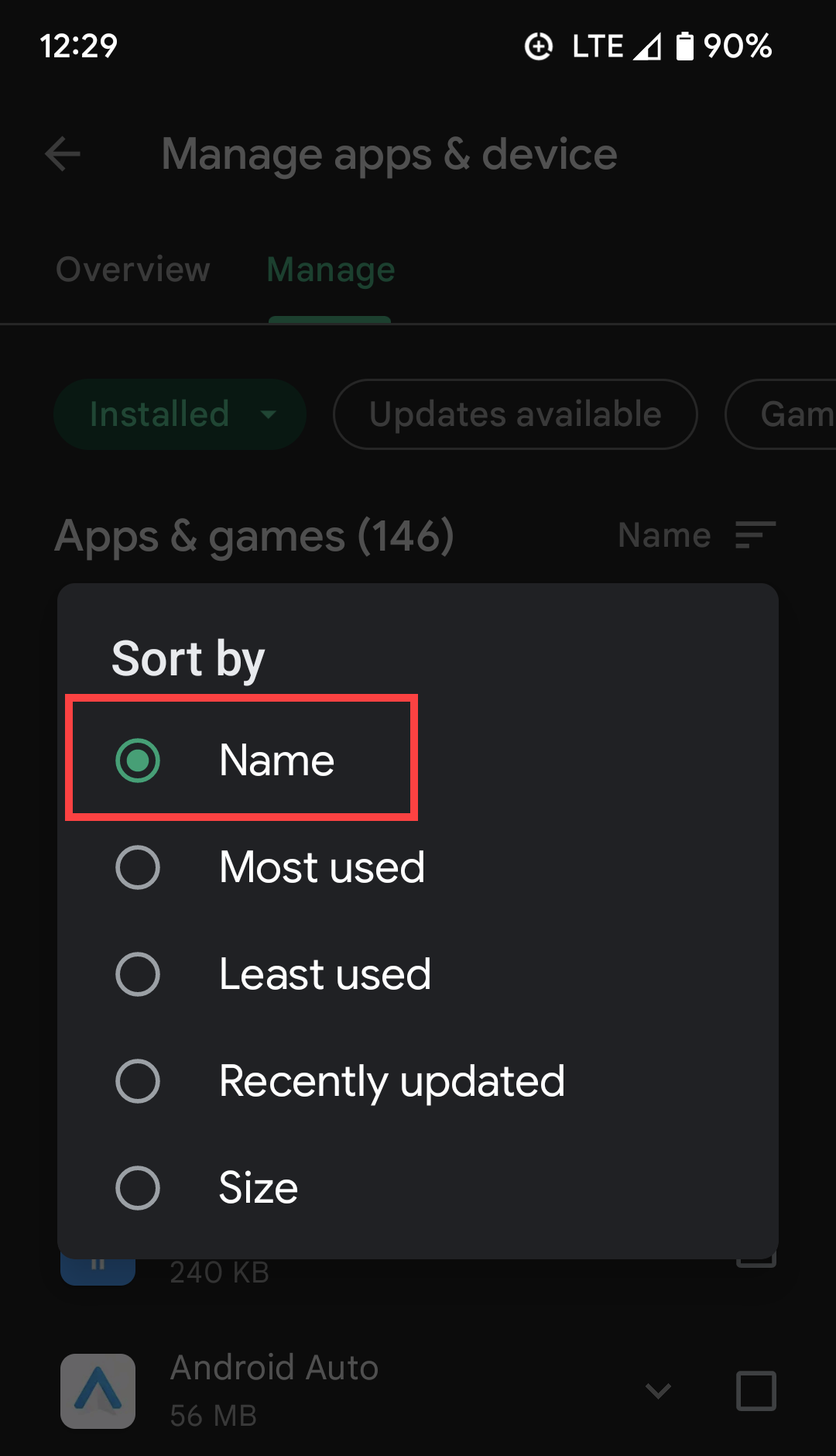Switch to the Manage tab
836x1456 pixels.
pyautogui.click(x=331, y=270)
